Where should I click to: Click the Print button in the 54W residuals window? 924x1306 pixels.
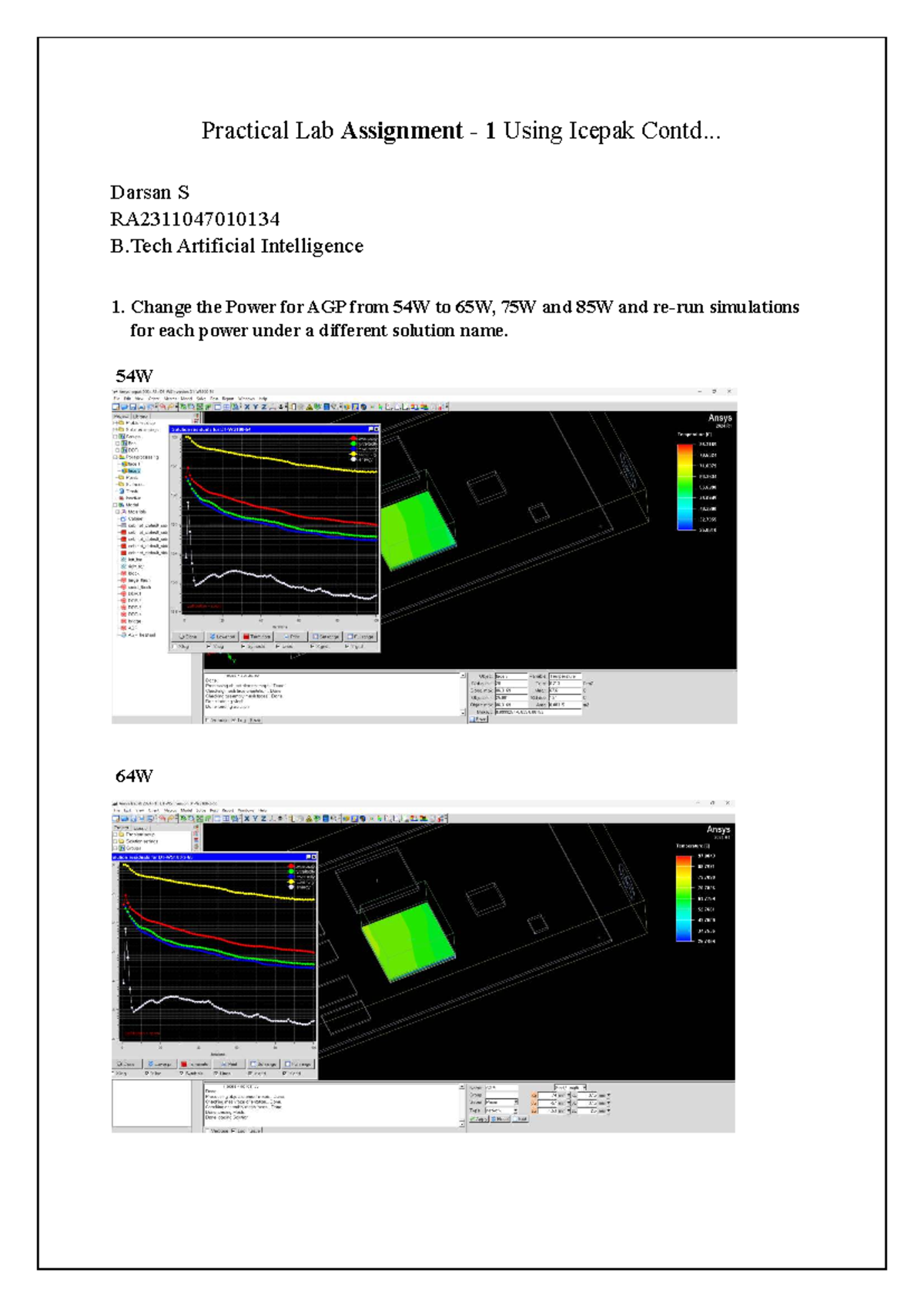[x=292, y=637]
